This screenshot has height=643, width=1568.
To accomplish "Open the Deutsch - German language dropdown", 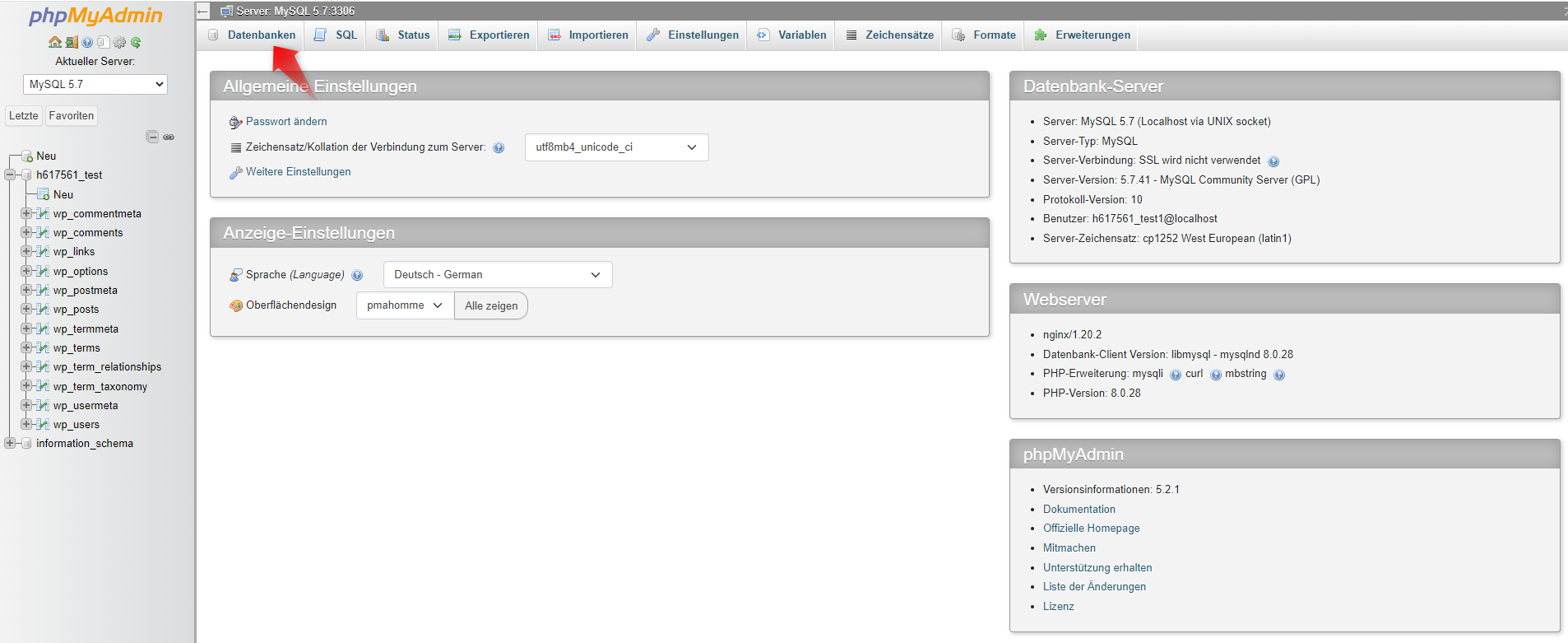I will 497,275.
